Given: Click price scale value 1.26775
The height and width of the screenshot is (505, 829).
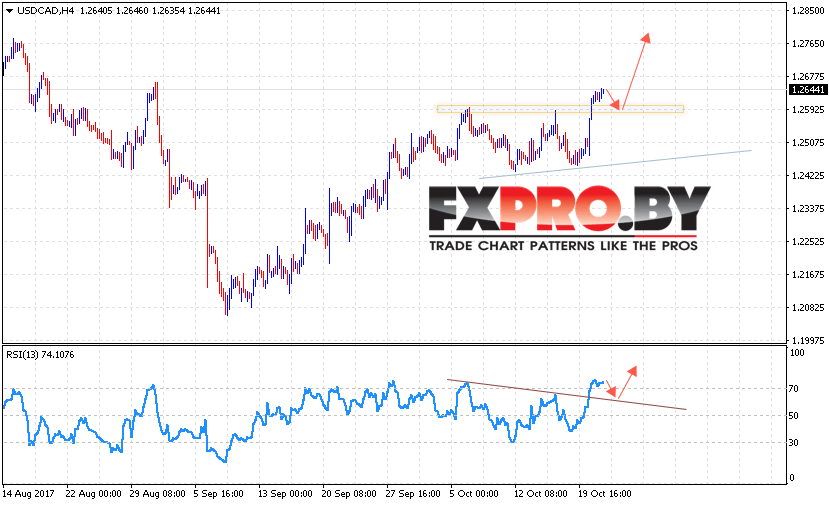Looking at the screenshot, I should [808, 77].
